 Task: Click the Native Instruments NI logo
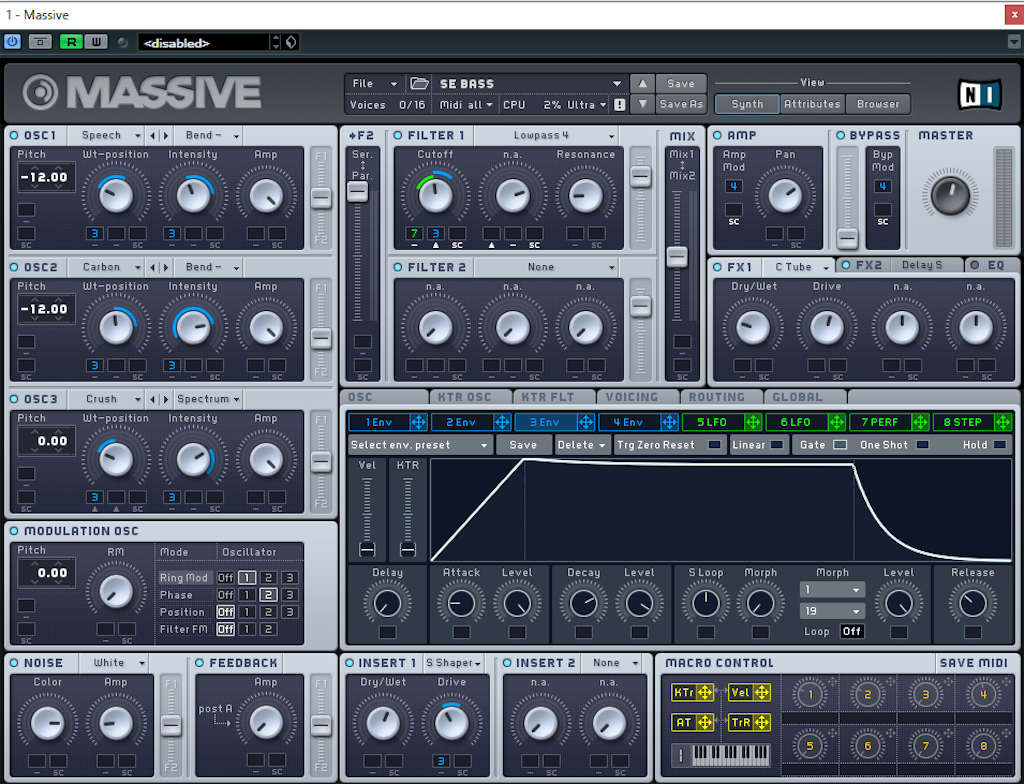click(978, 95)
